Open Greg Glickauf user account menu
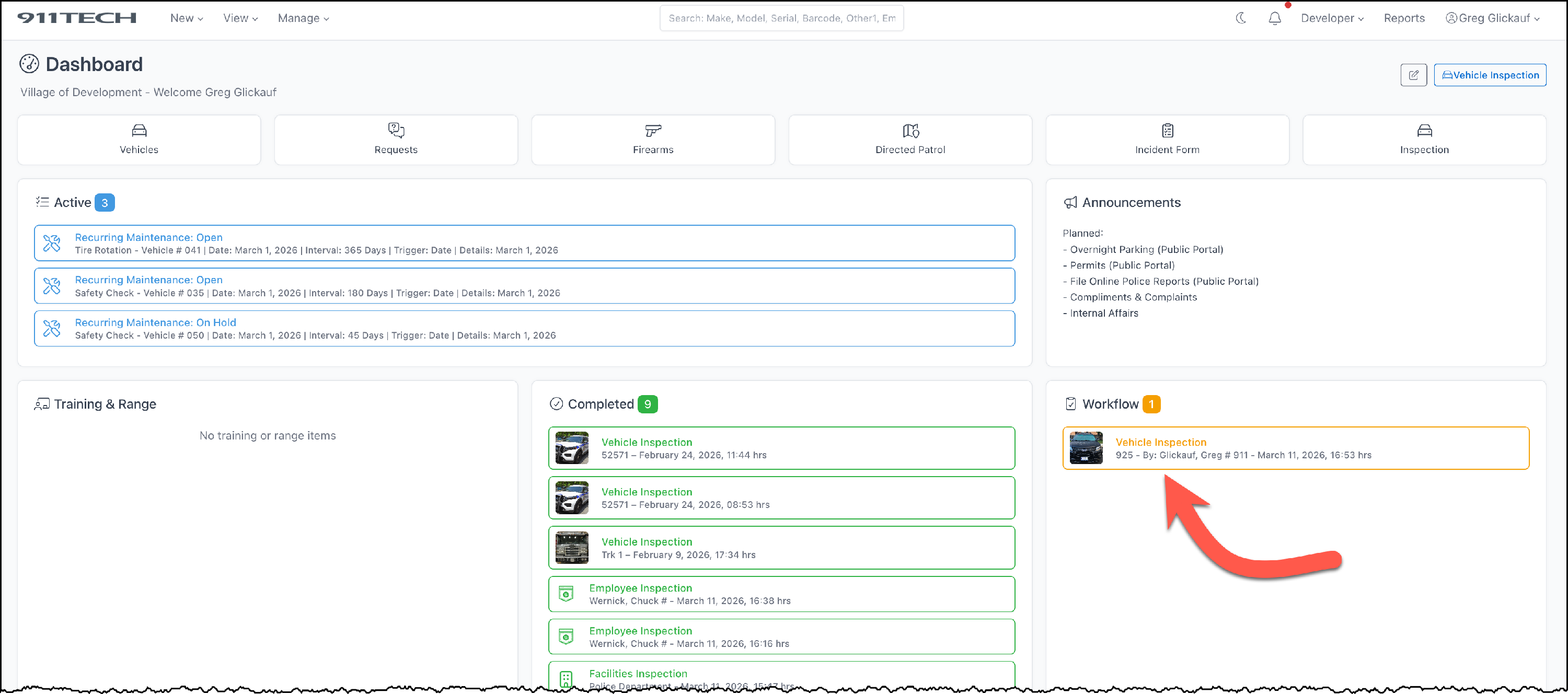1568x694 pixels. pos(1492,18)
